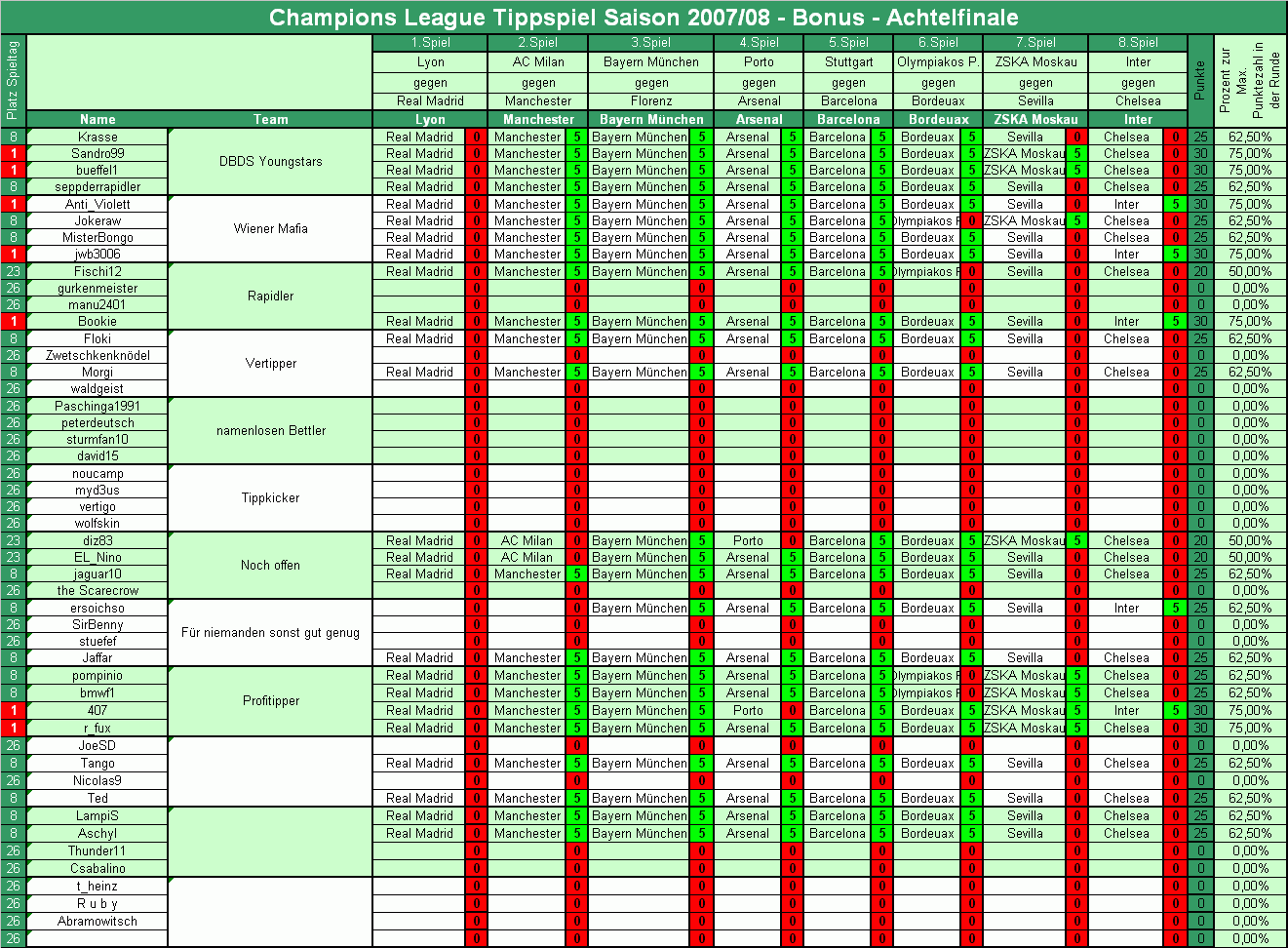Viewport: 1288px width, 948px height.
Task: Select the 2.Spiel column header
Action: (x=538, y=42)
